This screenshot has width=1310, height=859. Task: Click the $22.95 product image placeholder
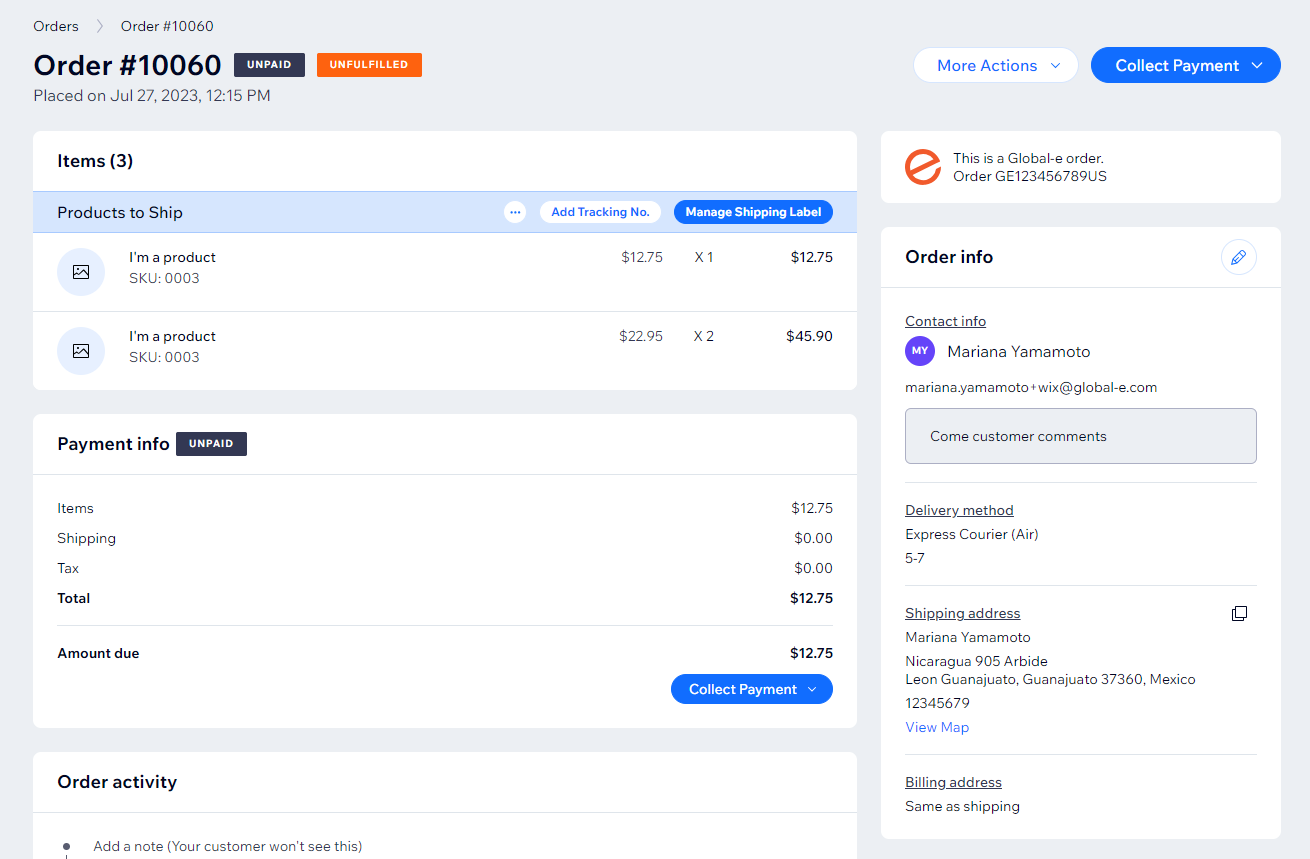click(81, 351)
